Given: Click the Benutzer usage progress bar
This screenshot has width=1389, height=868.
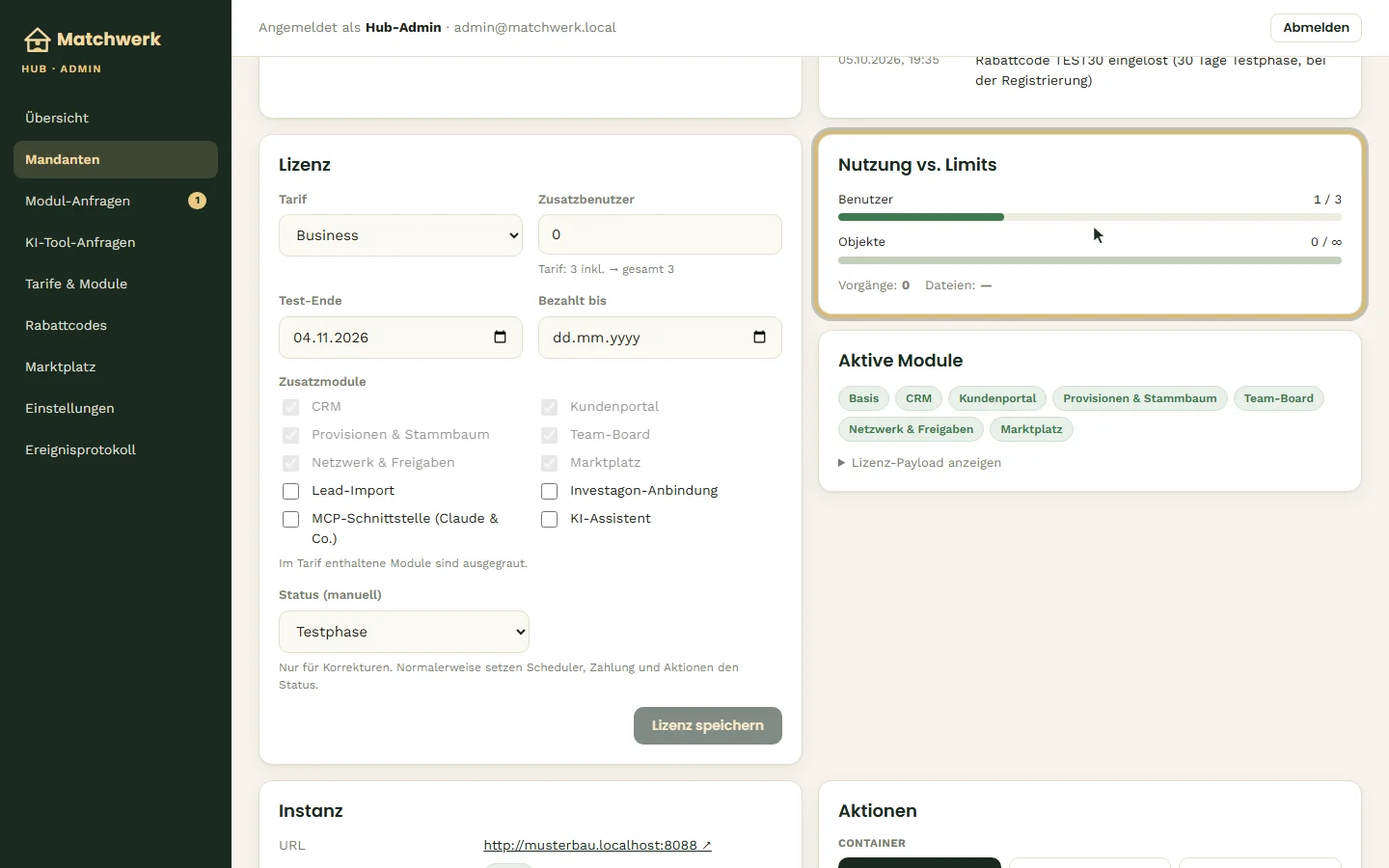Looking at the screenshot, I should click(1090, 217).
